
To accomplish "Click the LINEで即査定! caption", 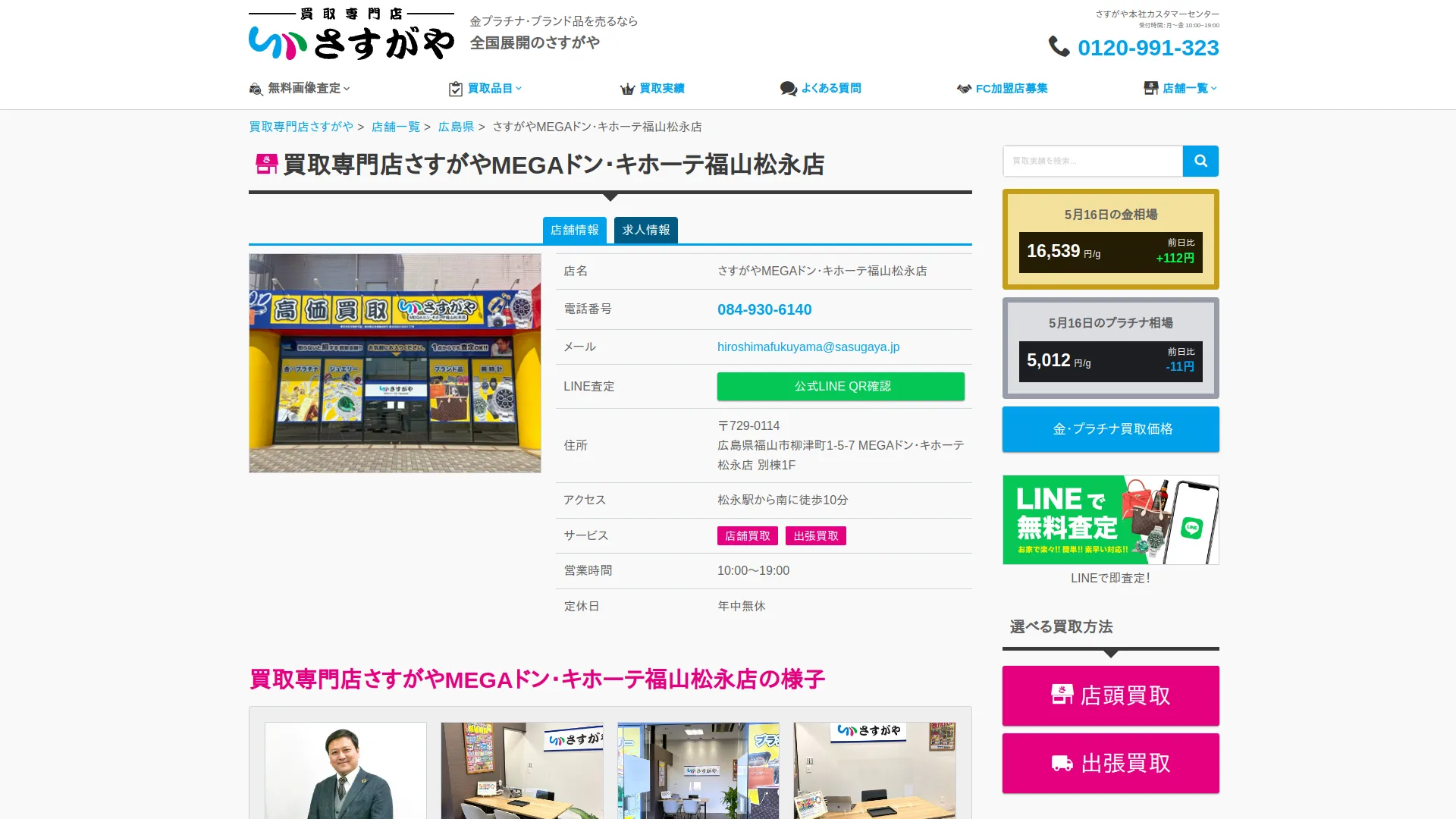I will 1110,578.
